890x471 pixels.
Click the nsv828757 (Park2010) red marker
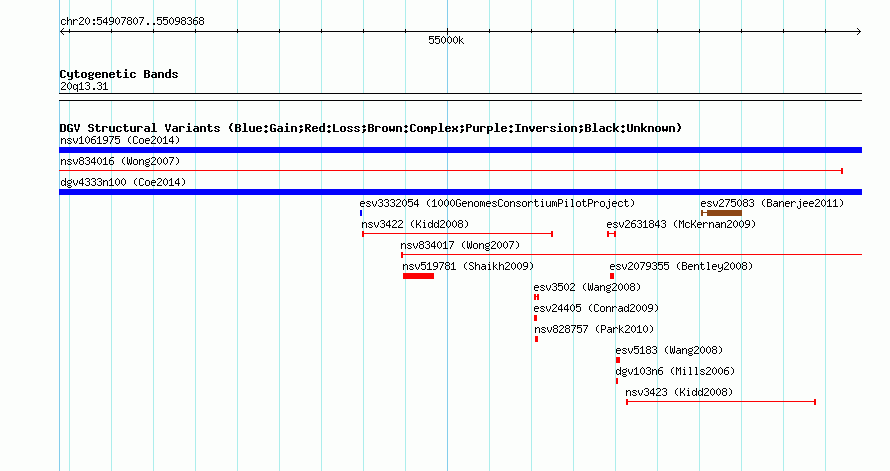coord(536,339)
